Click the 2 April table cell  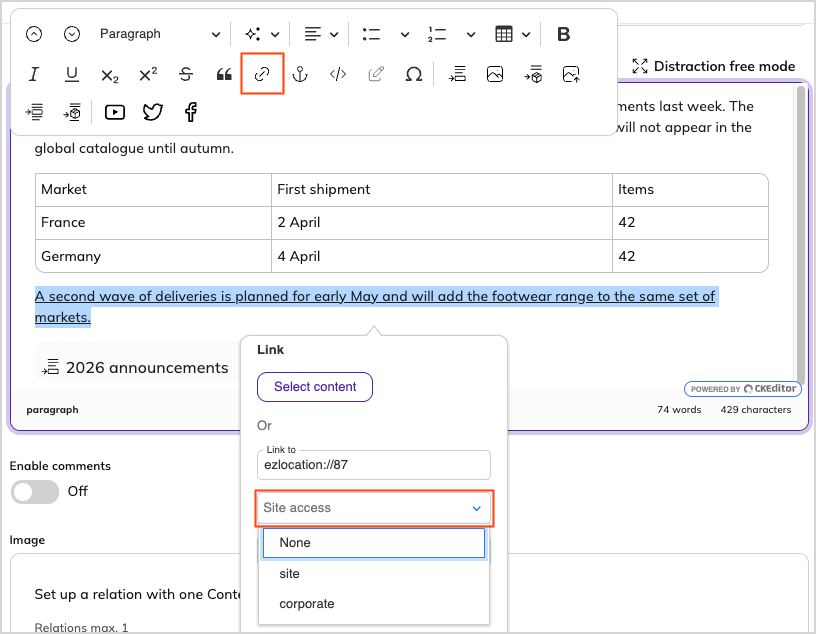click(442, 223)
